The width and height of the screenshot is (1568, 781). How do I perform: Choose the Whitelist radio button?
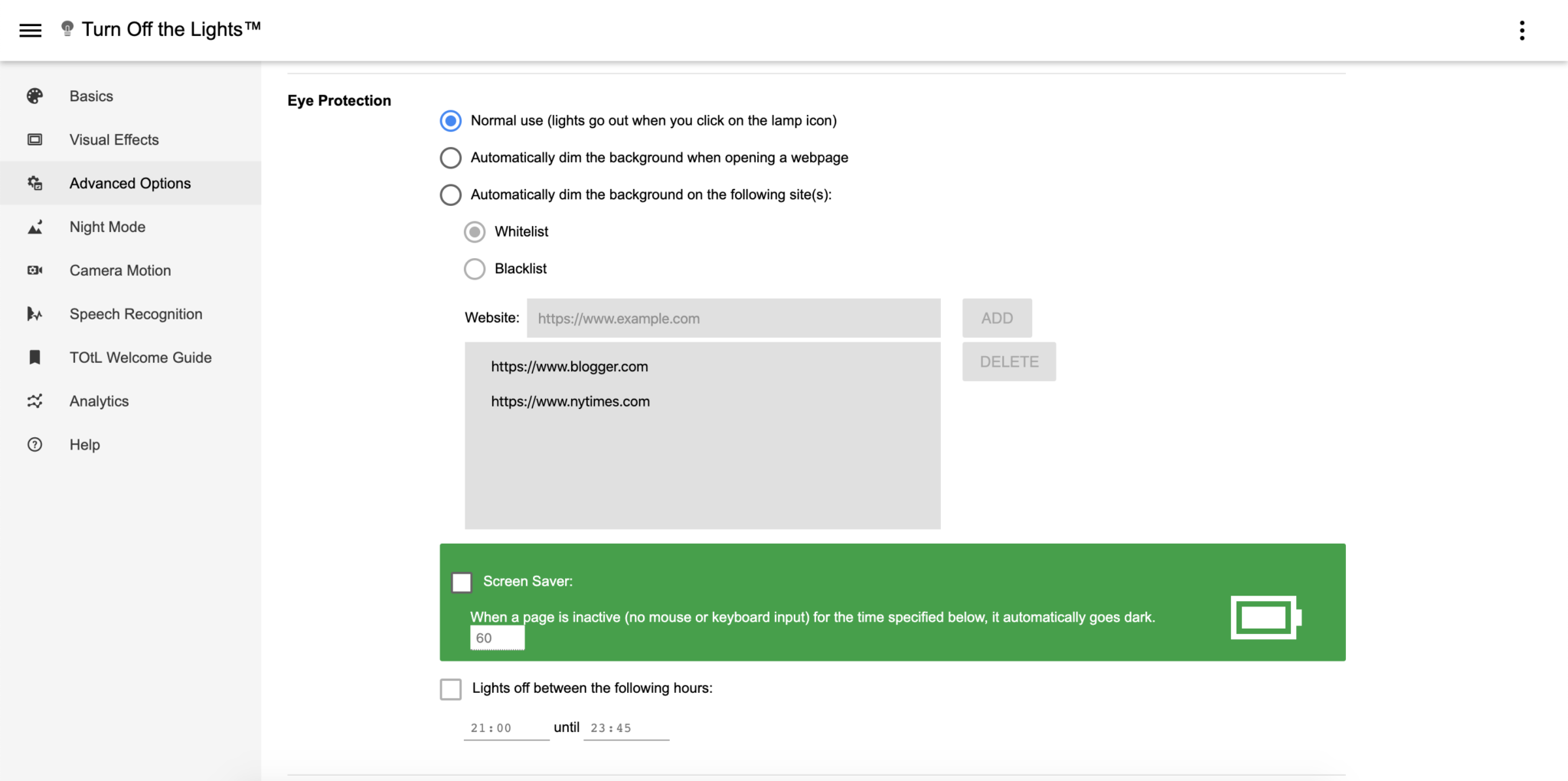(475, 231)
